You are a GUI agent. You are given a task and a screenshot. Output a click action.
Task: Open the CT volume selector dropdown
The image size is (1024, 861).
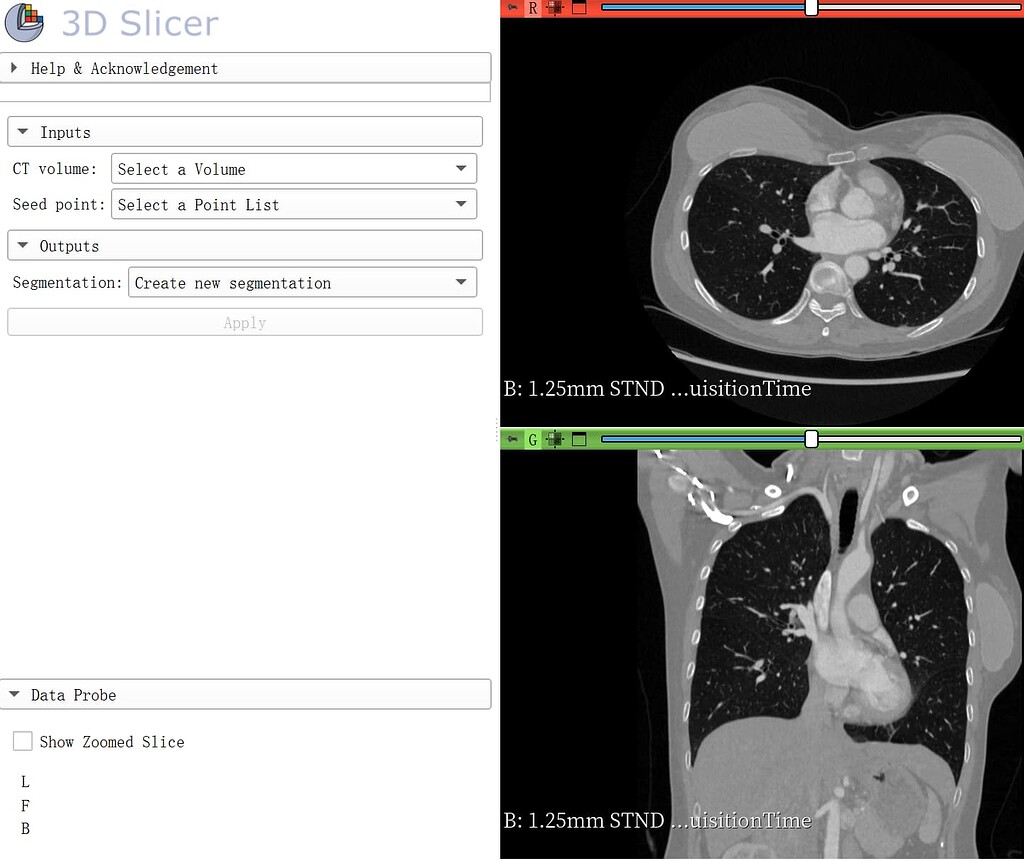(293, 168)
